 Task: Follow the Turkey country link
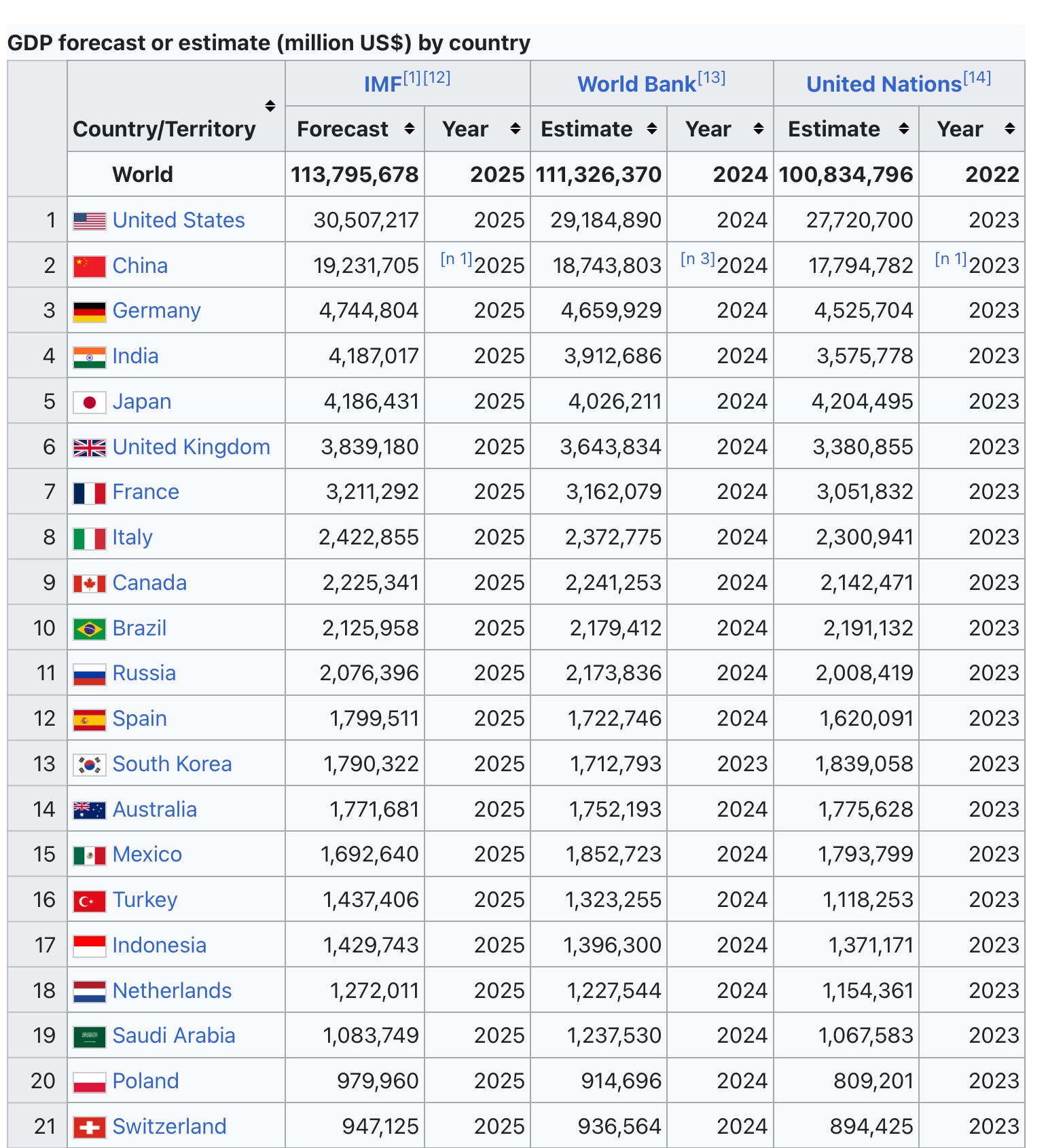[x=145, y=900]
